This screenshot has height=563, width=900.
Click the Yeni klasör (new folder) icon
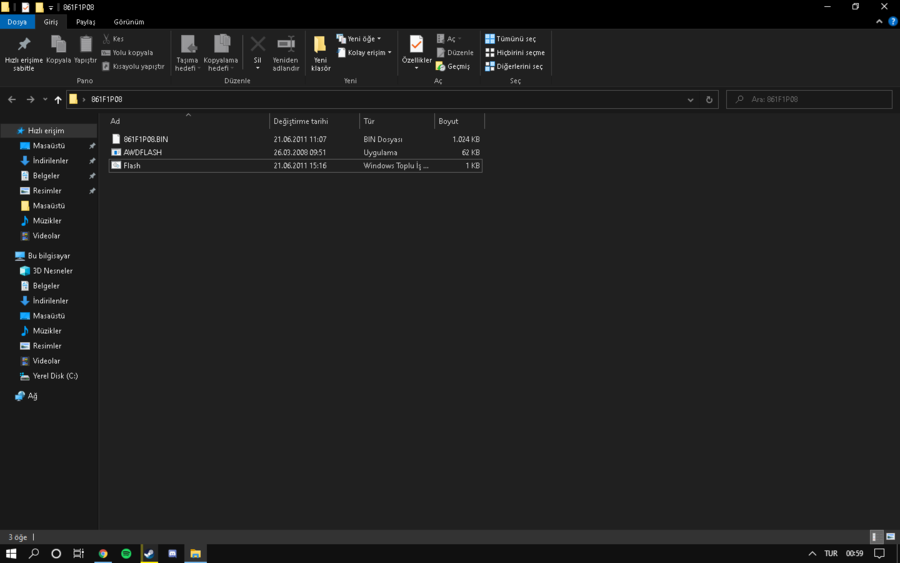(x=320, y=45)
